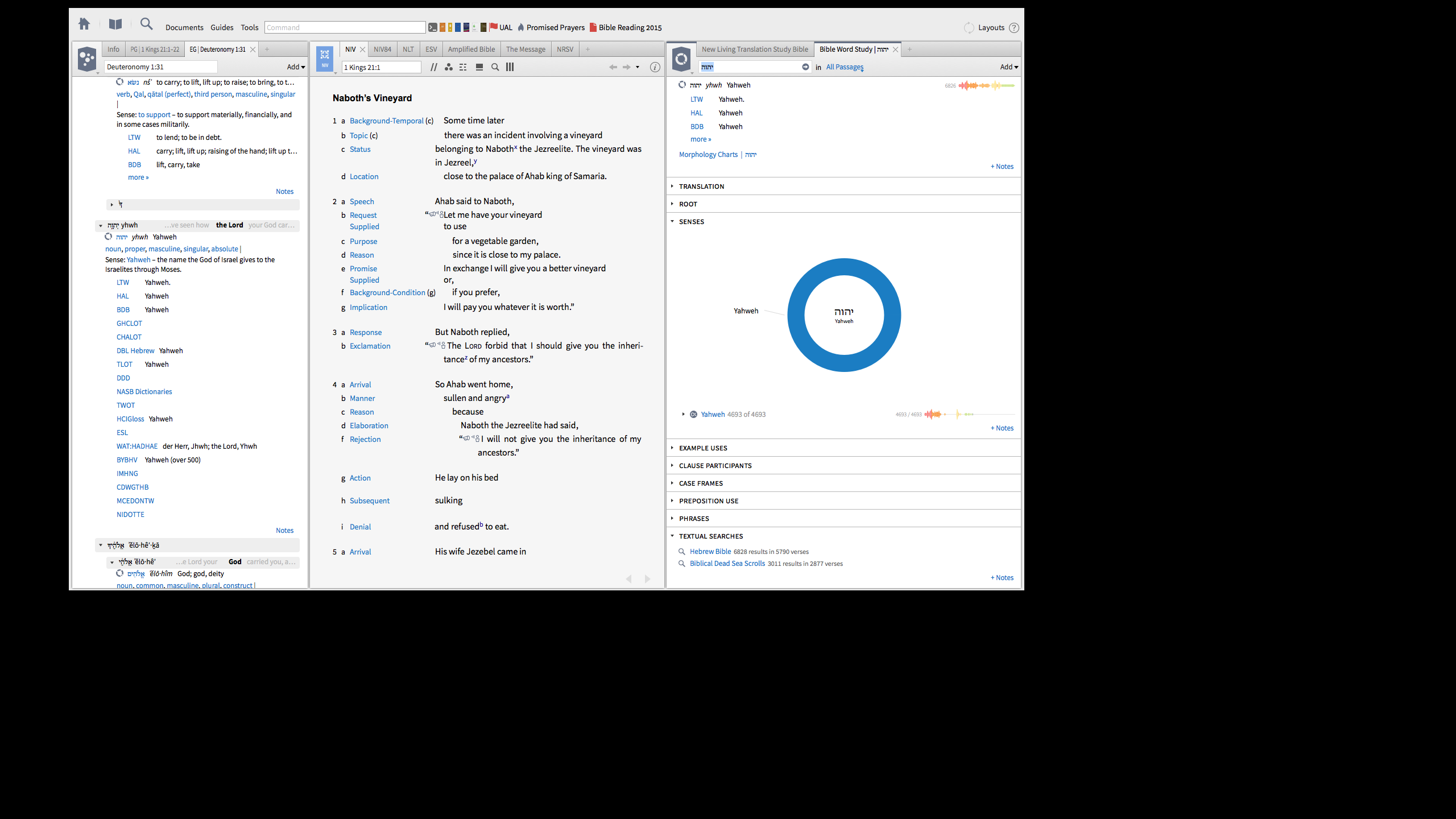Open navigation history dropdown arrow
Image resolution: width=1456 pixels, height=819 pixels.
coord(638,67)
